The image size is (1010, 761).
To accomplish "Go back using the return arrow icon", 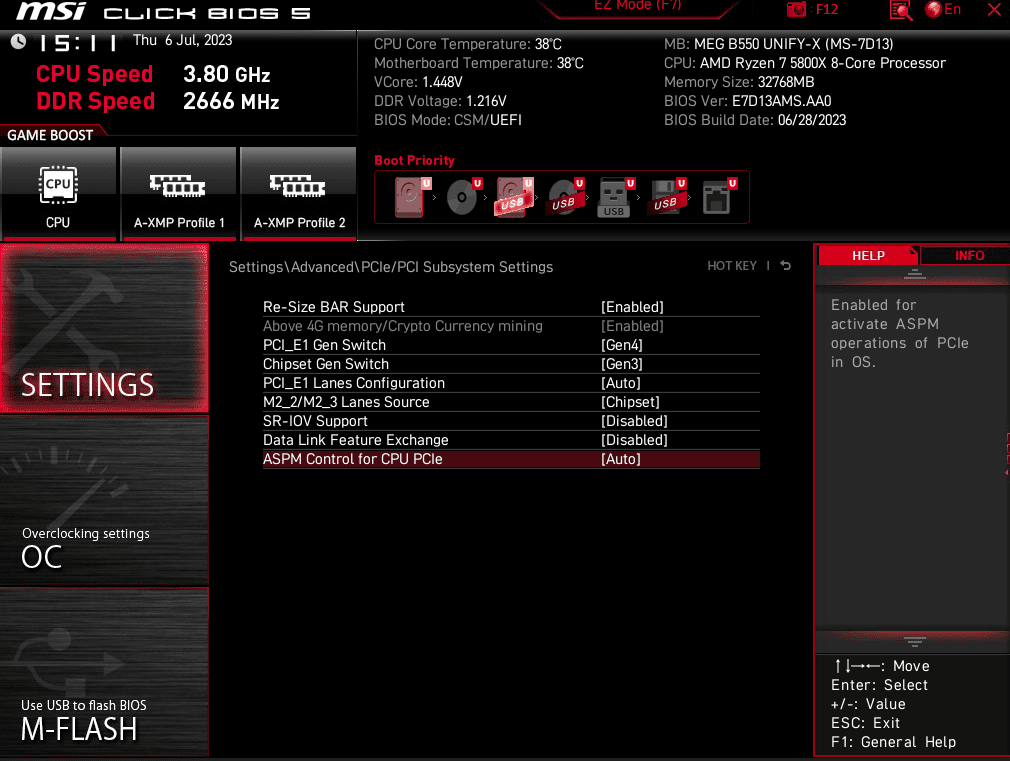I will (785, 265).
